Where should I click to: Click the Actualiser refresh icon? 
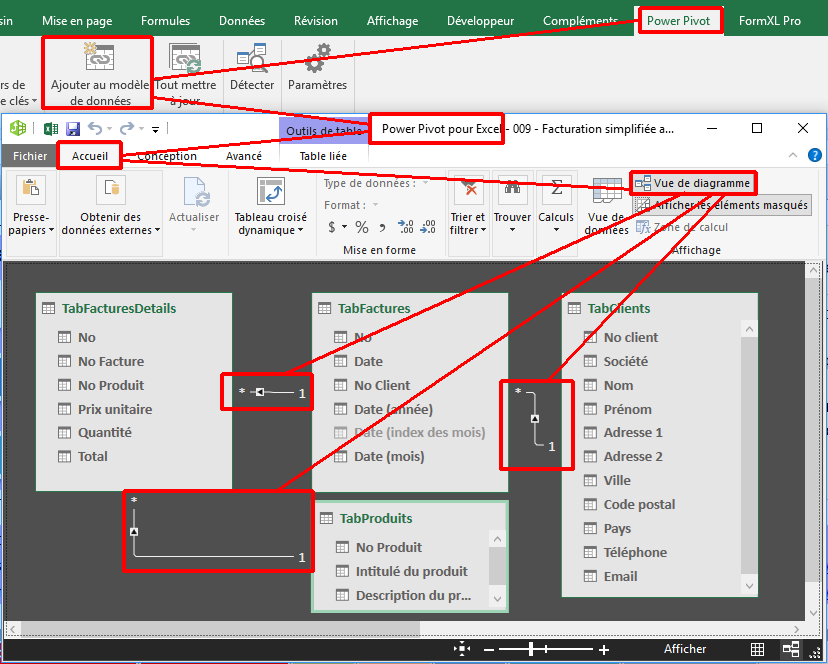pyautogui.click(x=194, y=191)
